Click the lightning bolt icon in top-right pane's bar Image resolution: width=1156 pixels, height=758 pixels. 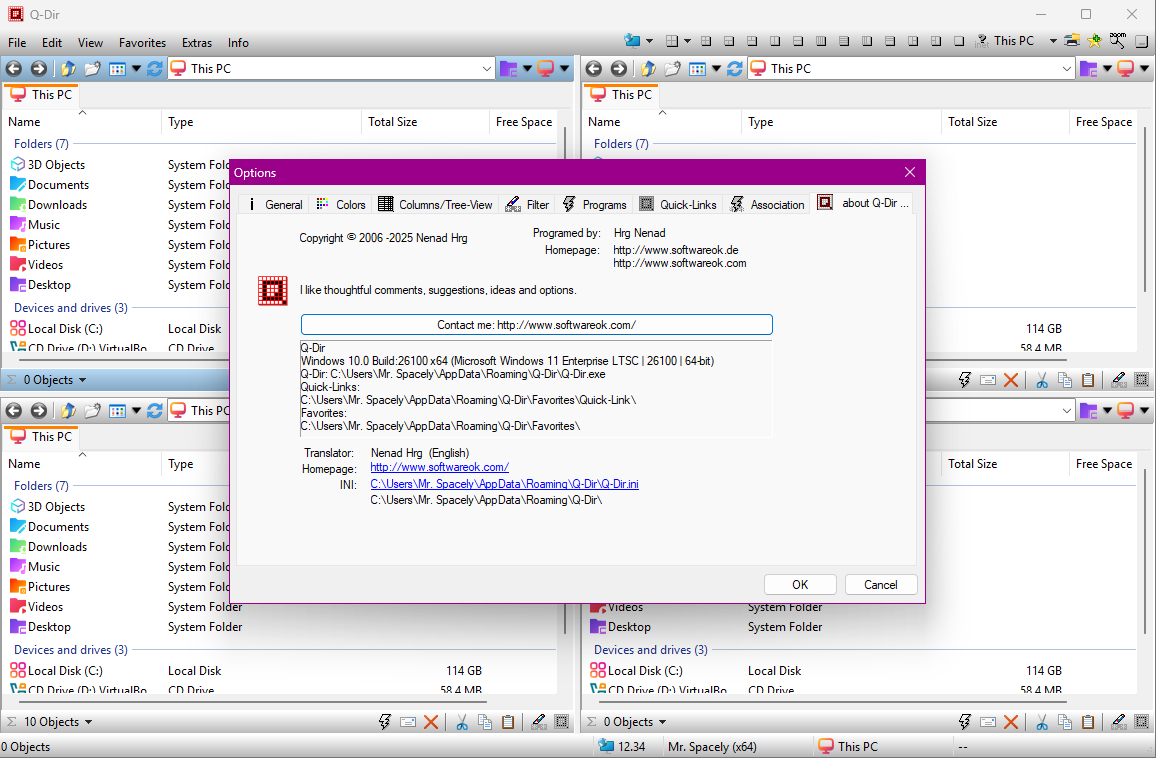964,380
